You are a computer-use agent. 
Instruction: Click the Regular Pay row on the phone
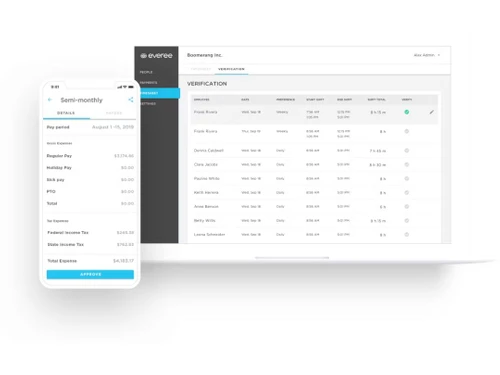tap(90, 156)
